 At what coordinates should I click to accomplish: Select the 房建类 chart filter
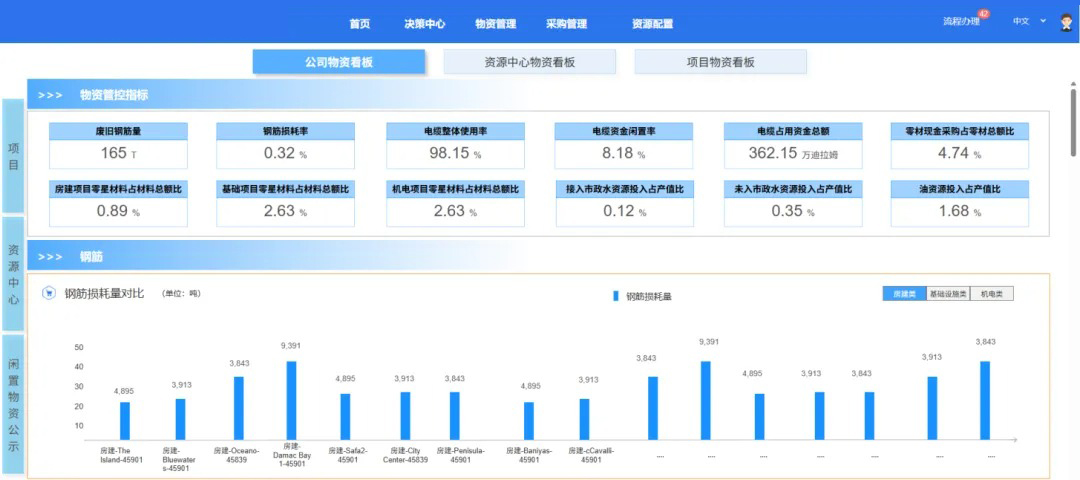pos(904,294)
